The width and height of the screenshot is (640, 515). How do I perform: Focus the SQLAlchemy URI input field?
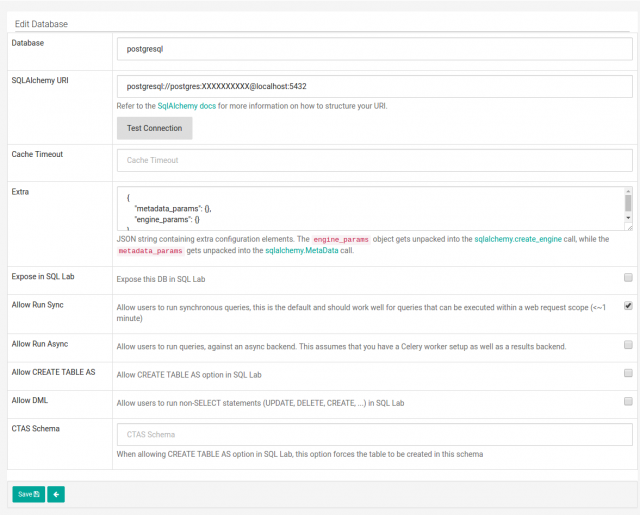coord(374,86)
